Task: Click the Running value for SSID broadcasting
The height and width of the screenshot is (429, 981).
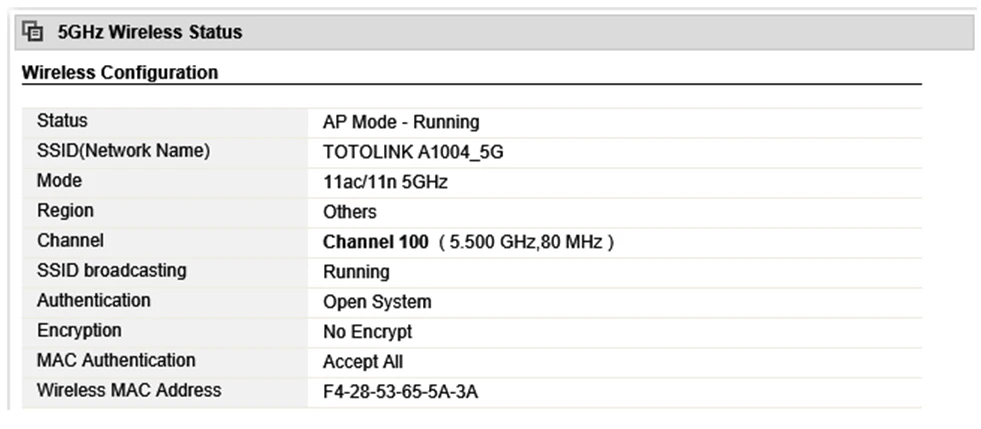Action: [x=356, y=272]
